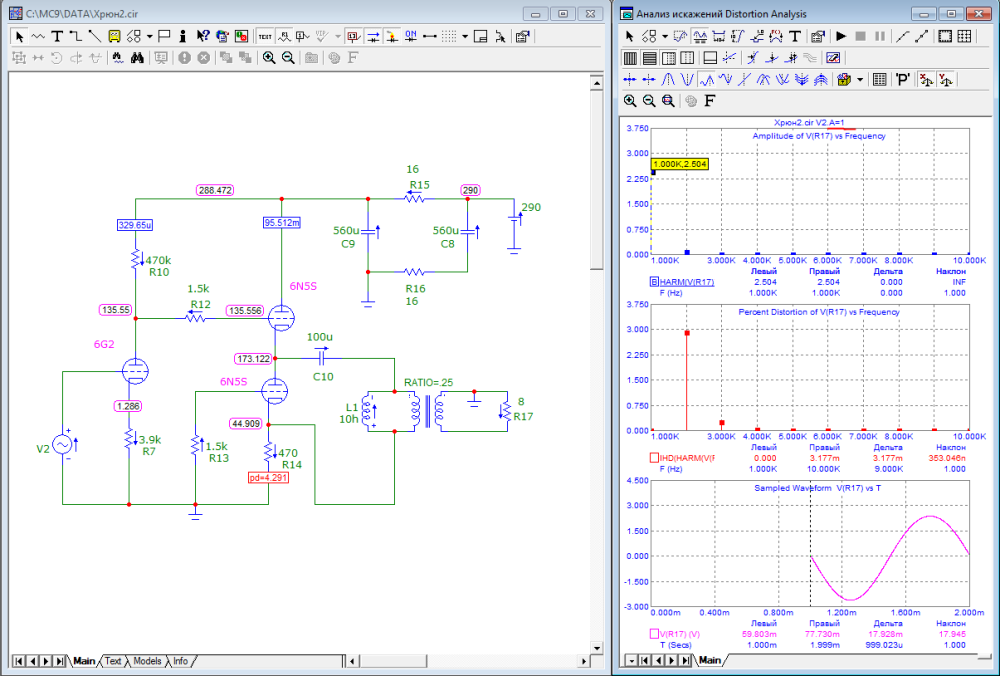Open dropdown arrow next to component icon in schematic
This screenshot has width=1000, height=676.
[x=149, y=36]
